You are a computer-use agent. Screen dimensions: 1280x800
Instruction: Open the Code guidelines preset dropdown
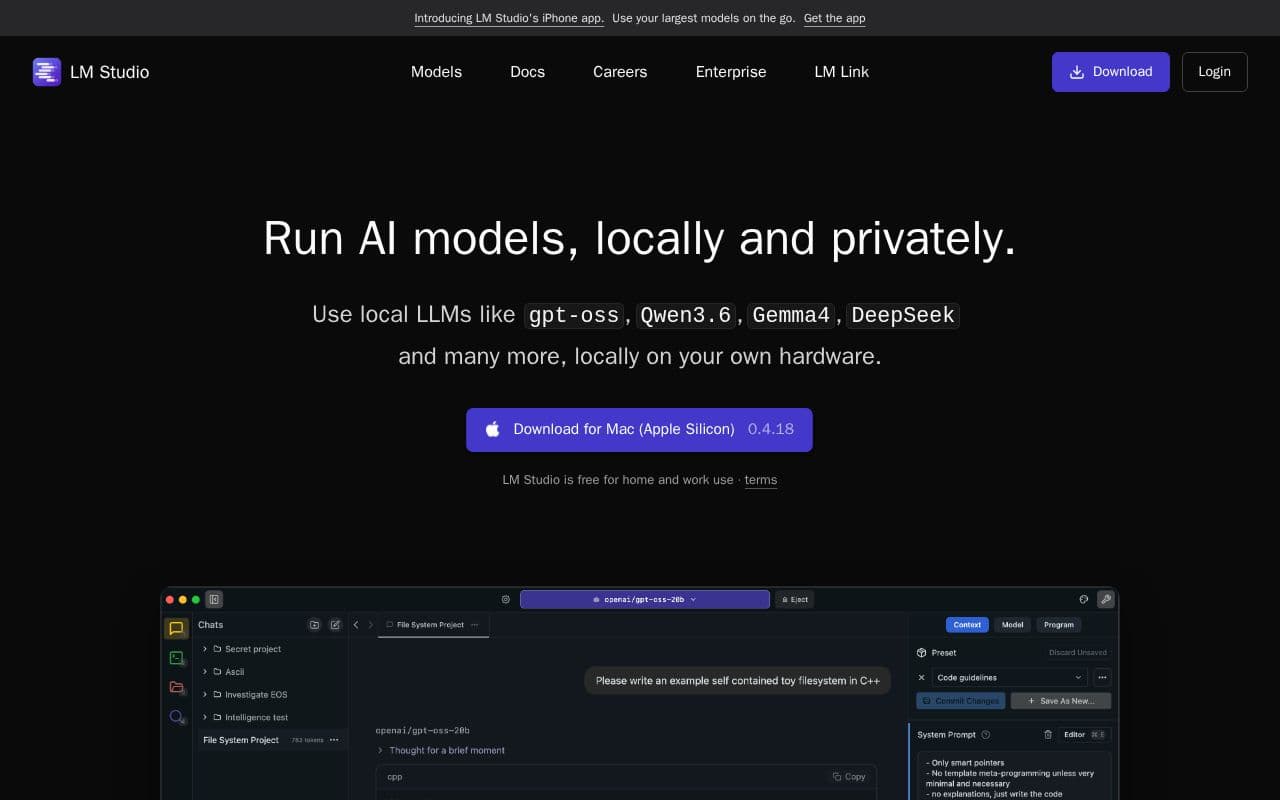tap(1010, 677)
